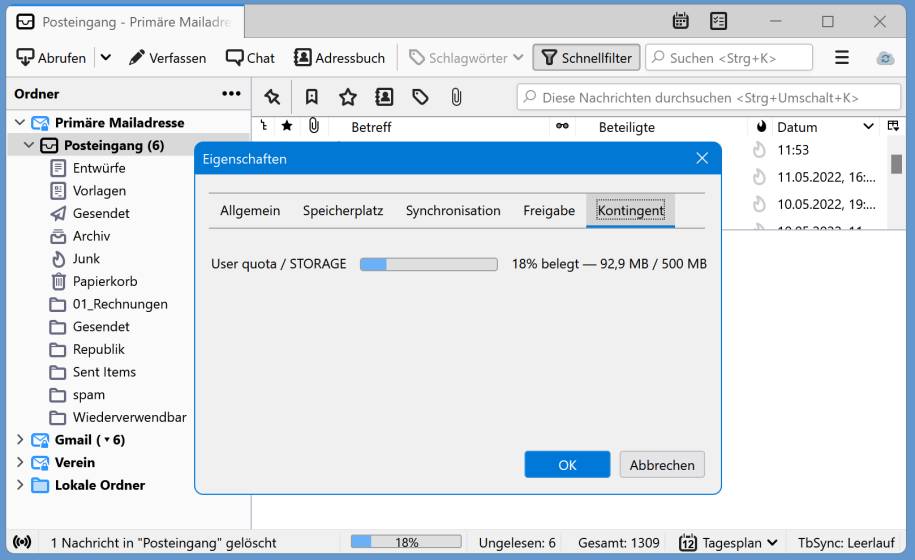Toggle the starred messages filter
The image size is (915, 560).
[x=347, y=97]
